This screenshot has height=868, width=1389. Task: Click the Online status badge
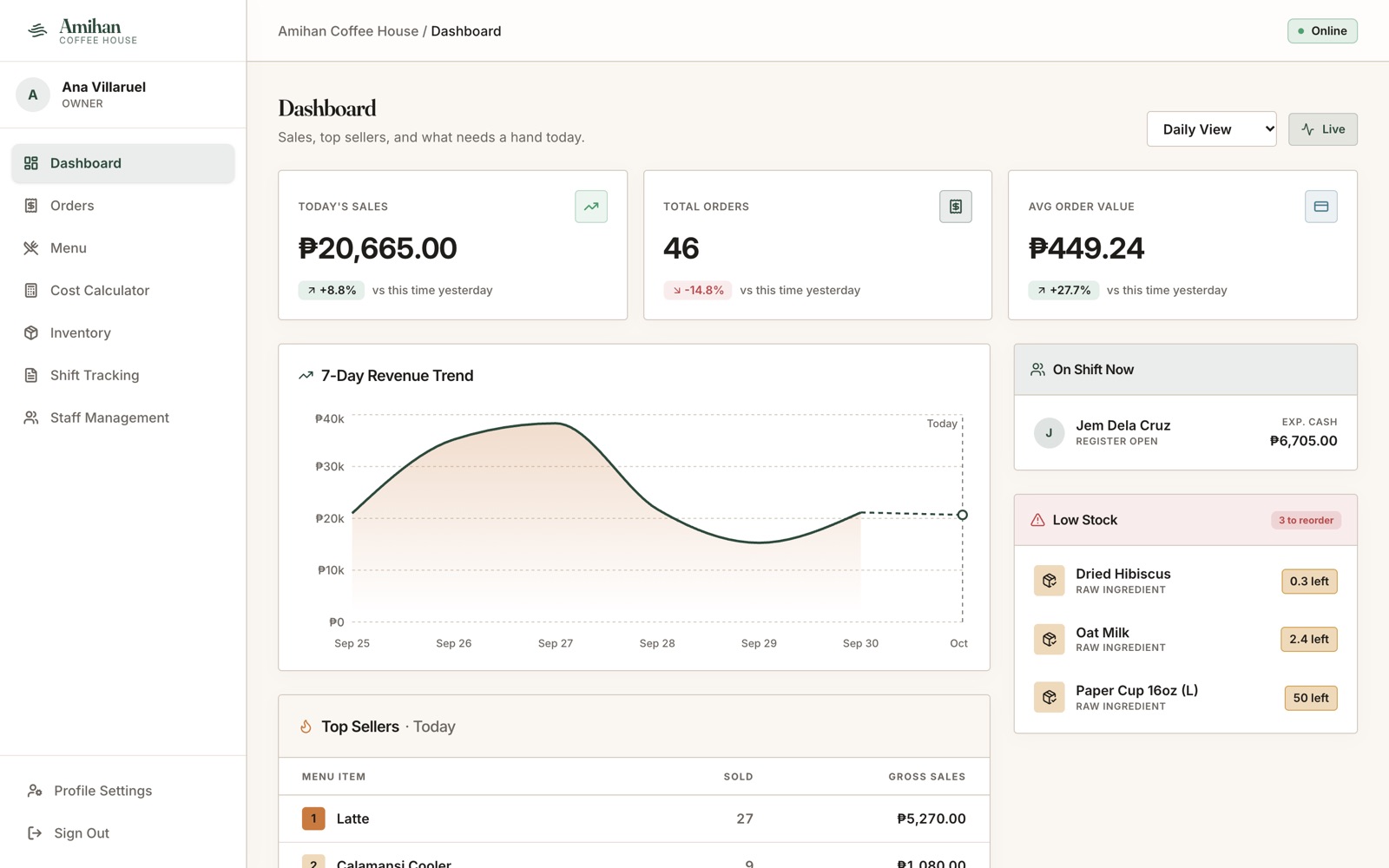pyautogui.click(x=1322, y=31)
